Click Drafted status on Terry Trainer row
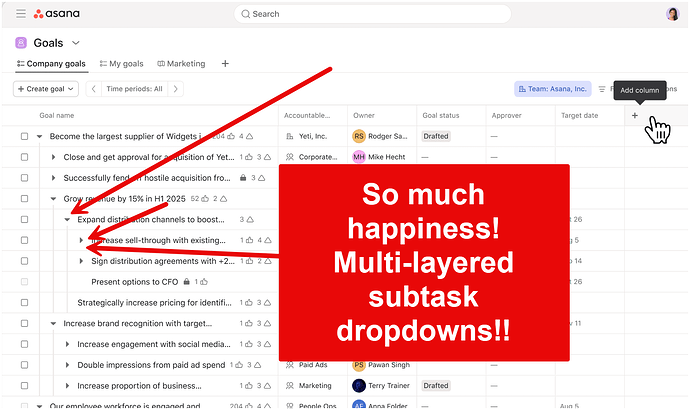The image size is (690, 409). [436, 386]
